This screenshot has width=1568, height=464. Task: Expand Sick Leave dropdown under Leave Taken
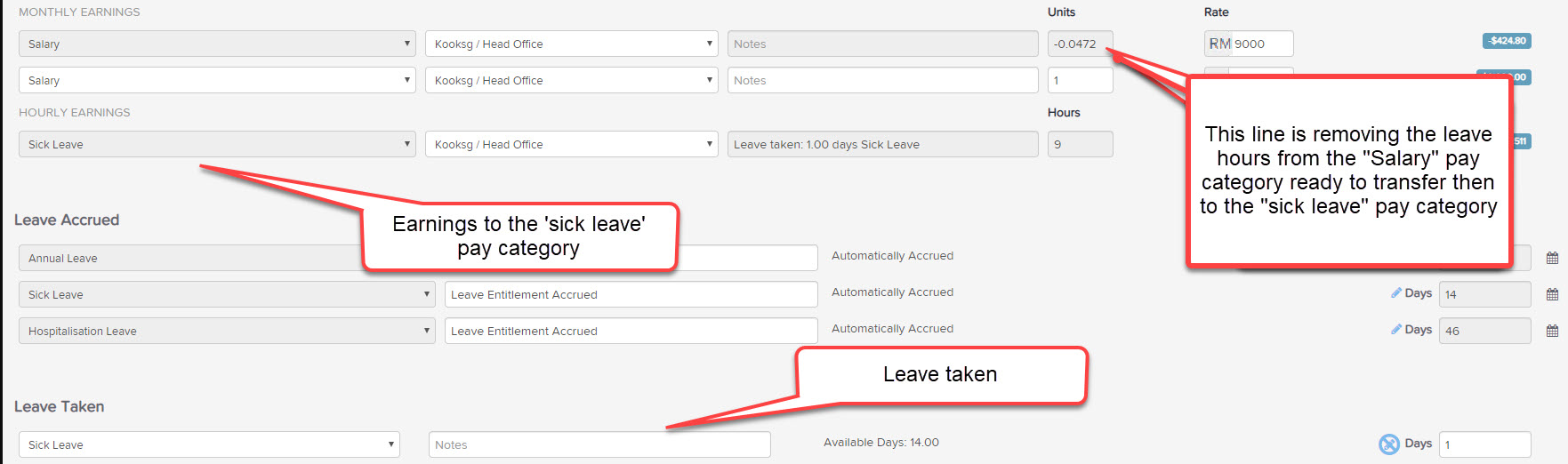point(209,444)
